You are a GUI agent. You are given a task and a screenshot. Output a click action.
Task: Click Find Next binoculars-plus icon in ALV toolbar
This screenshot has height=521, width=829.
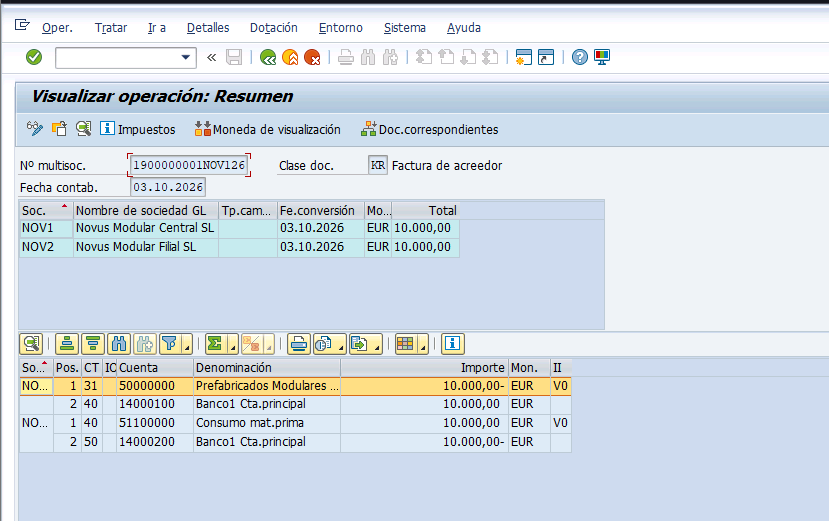(145, 344)
